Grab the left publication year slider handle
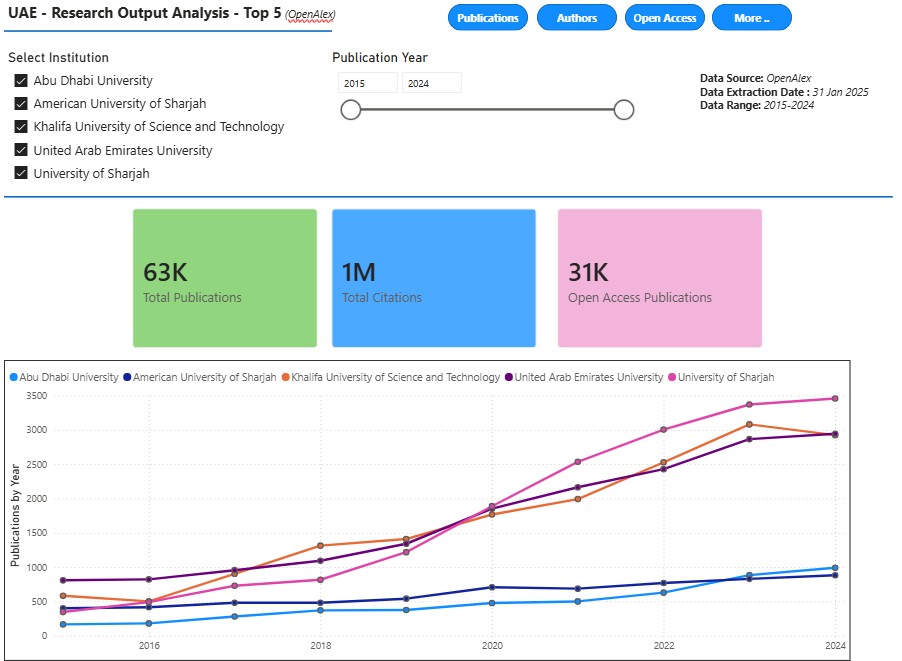 pyautogui.click(x=351, y=110)
